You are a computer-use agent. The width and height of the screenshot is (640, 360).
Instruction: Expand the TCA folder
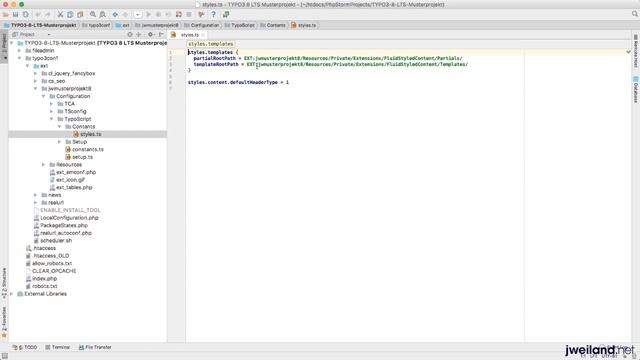tap(51, 104)
